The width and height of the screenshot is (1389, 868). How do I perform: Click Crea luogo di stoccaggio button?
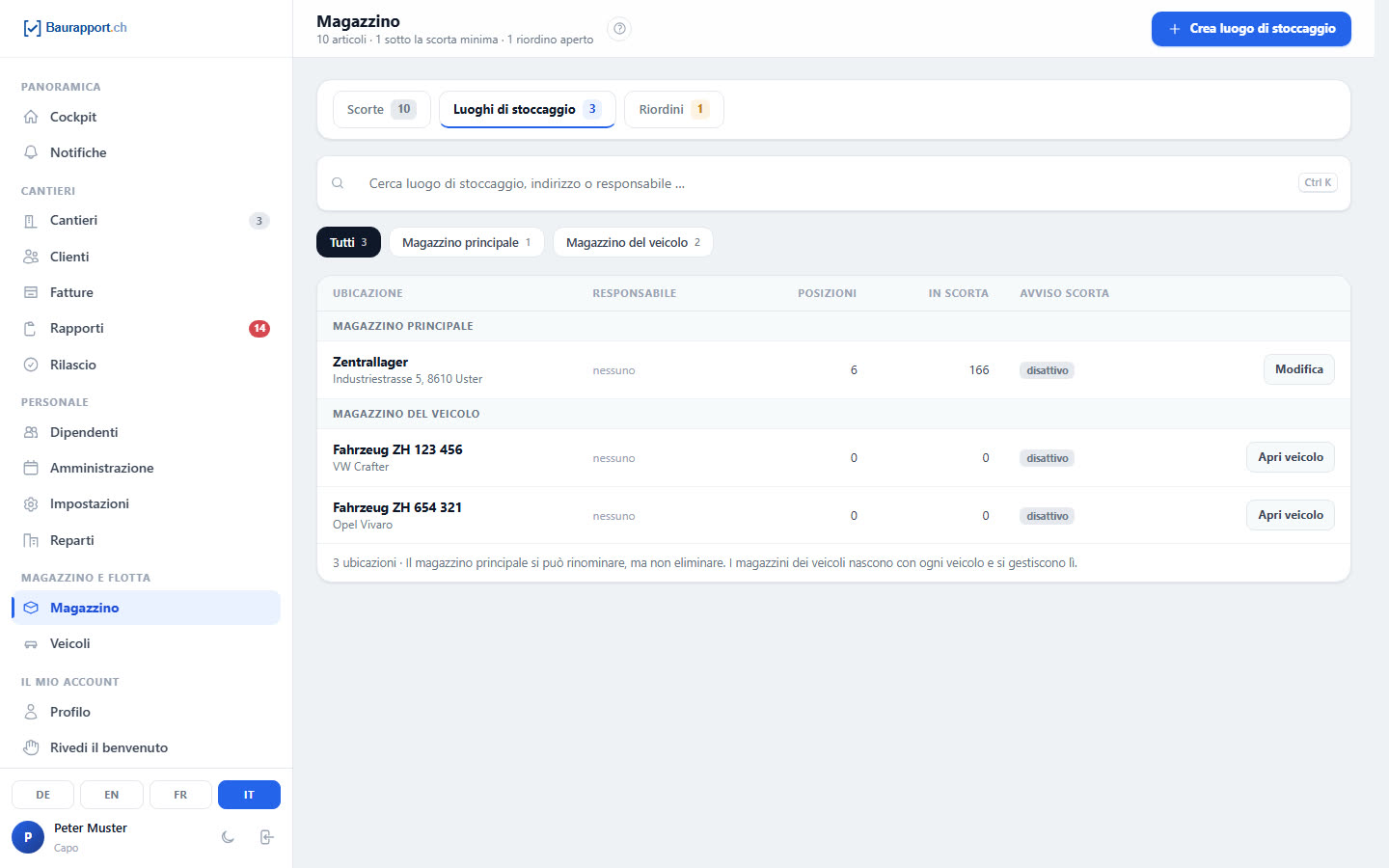coord(1251,29)
